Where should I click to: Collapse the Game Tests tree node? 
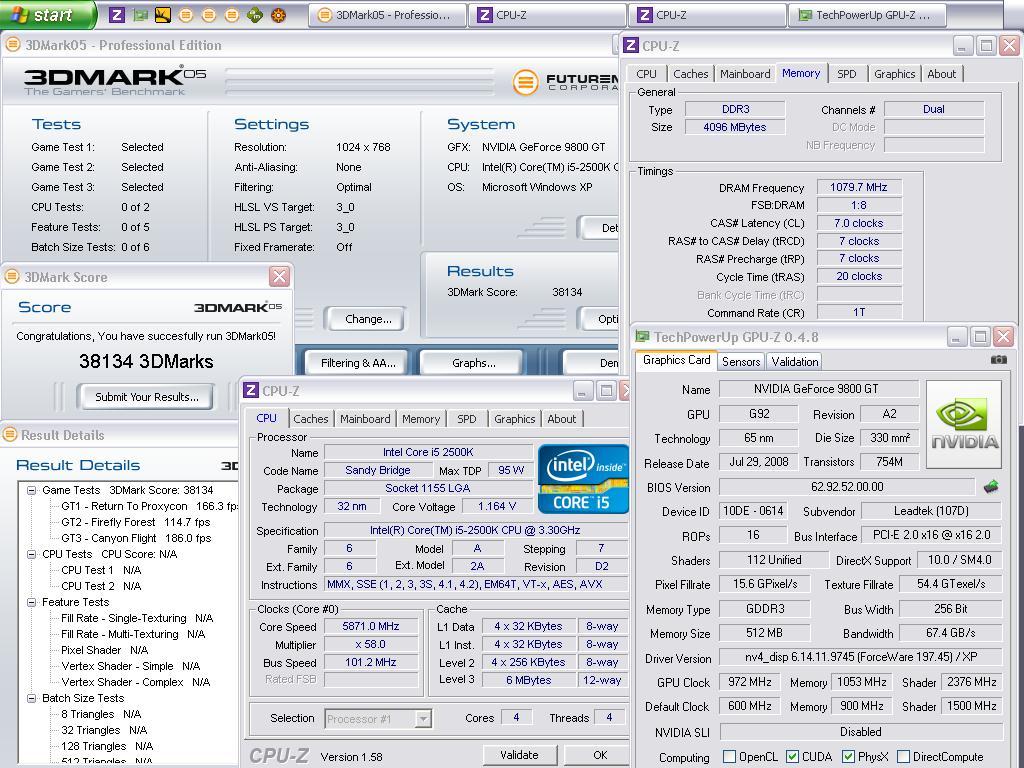31,490
